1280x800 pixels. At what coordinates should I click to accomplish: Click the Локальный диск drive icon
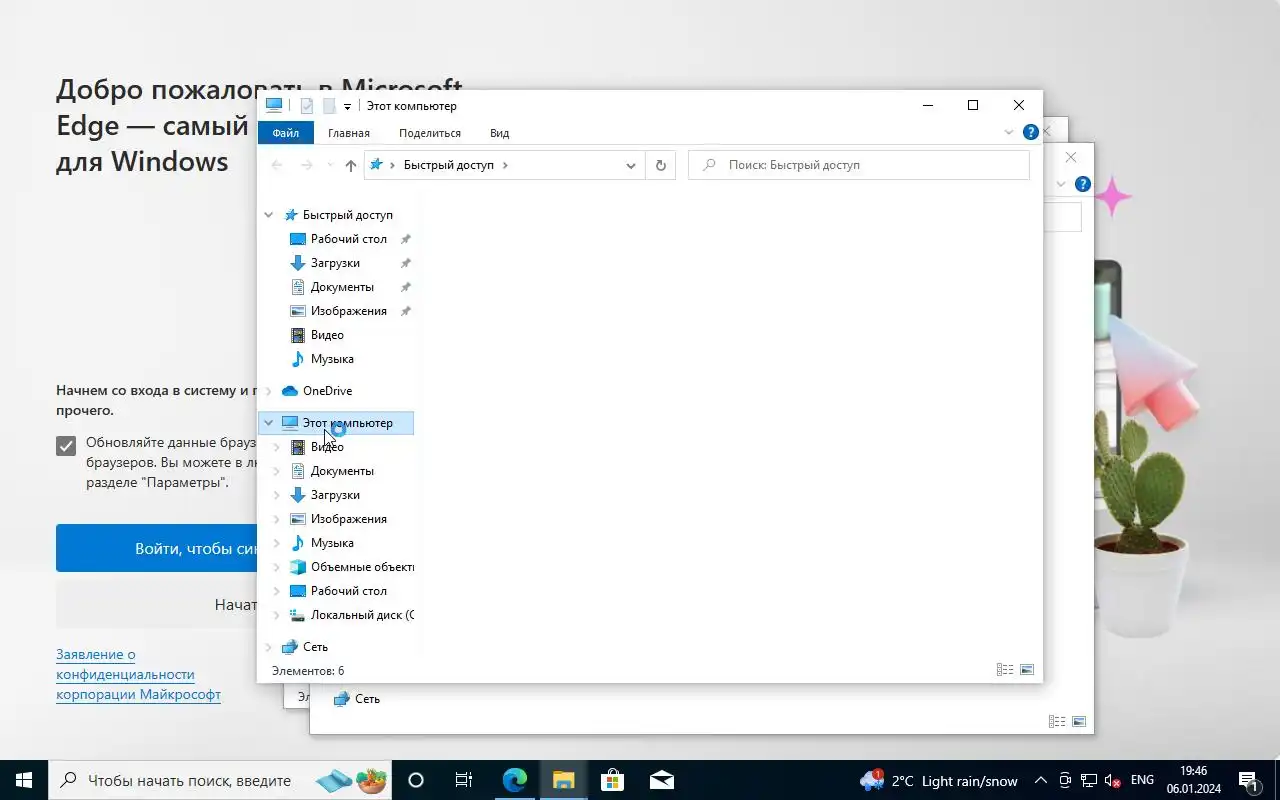[x=297, y=615]
